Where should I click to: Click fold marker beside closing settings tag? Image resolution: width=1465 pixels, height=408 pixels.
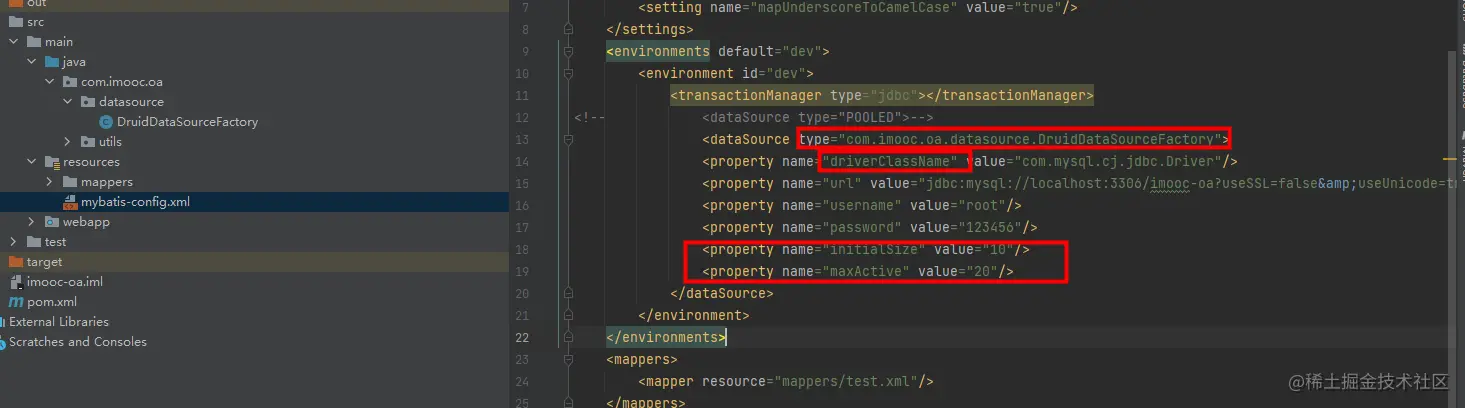point(568,29)
